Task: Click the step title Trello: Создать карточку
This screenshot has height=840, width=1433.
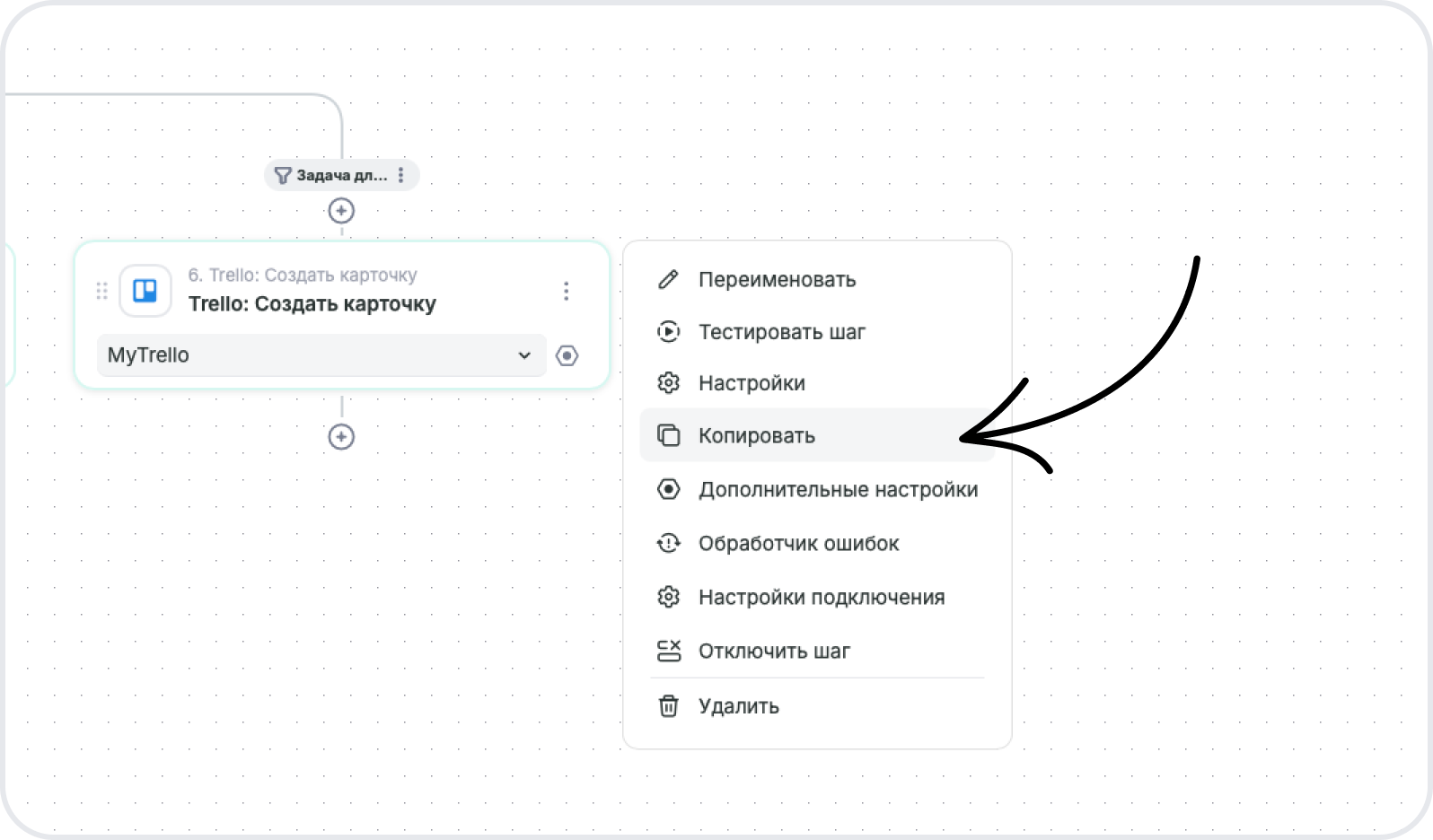Action: click(312, 304)
